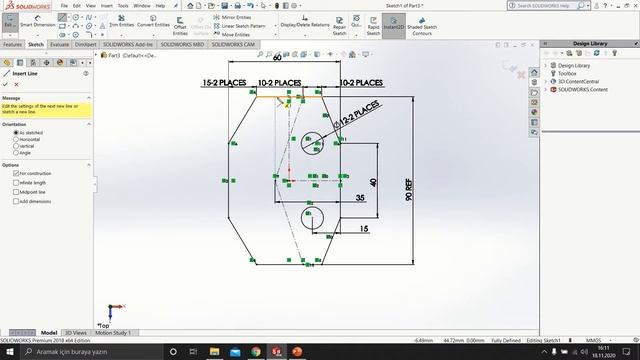This screenshot has width=640, height=360.
Task: Expand the 3D ContentCentral node
Action: click(x=546, y=81)
